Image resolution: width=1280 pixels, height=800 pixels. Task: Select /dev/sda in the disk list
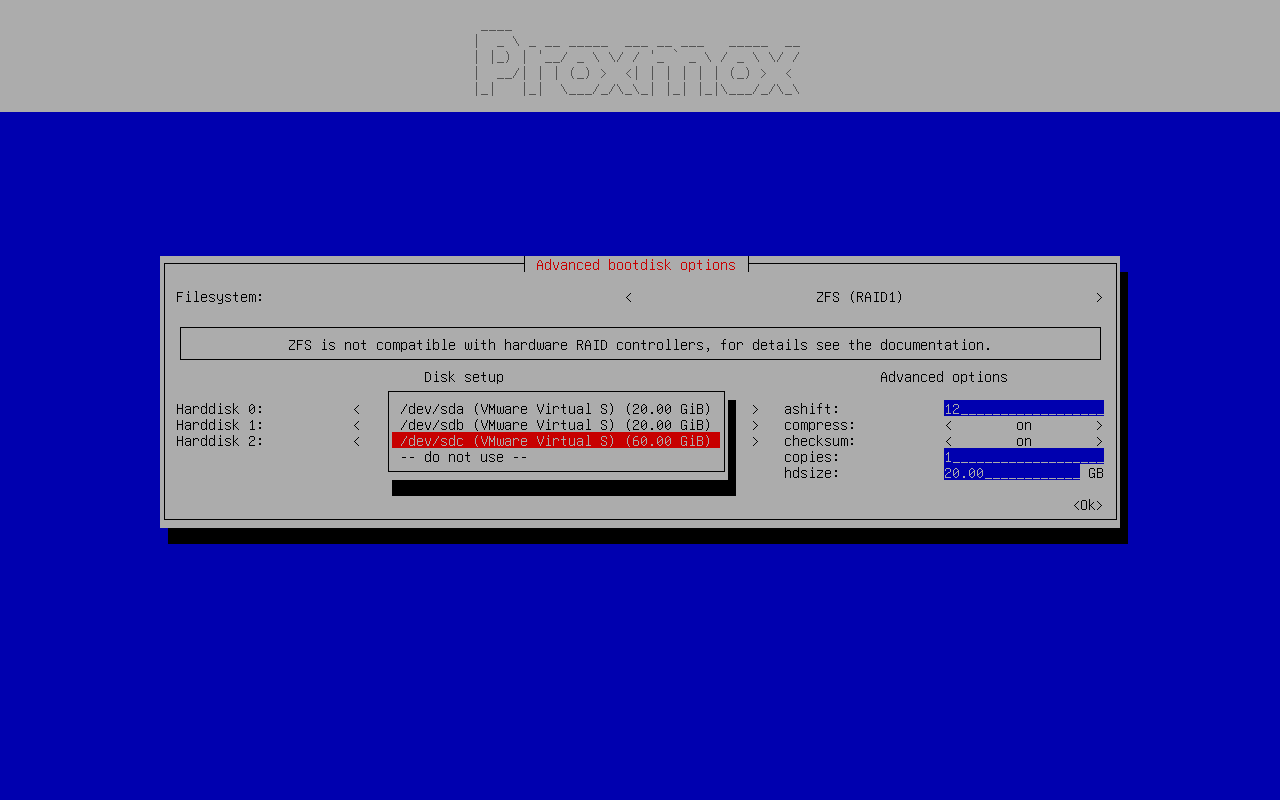tap(556, 409)
